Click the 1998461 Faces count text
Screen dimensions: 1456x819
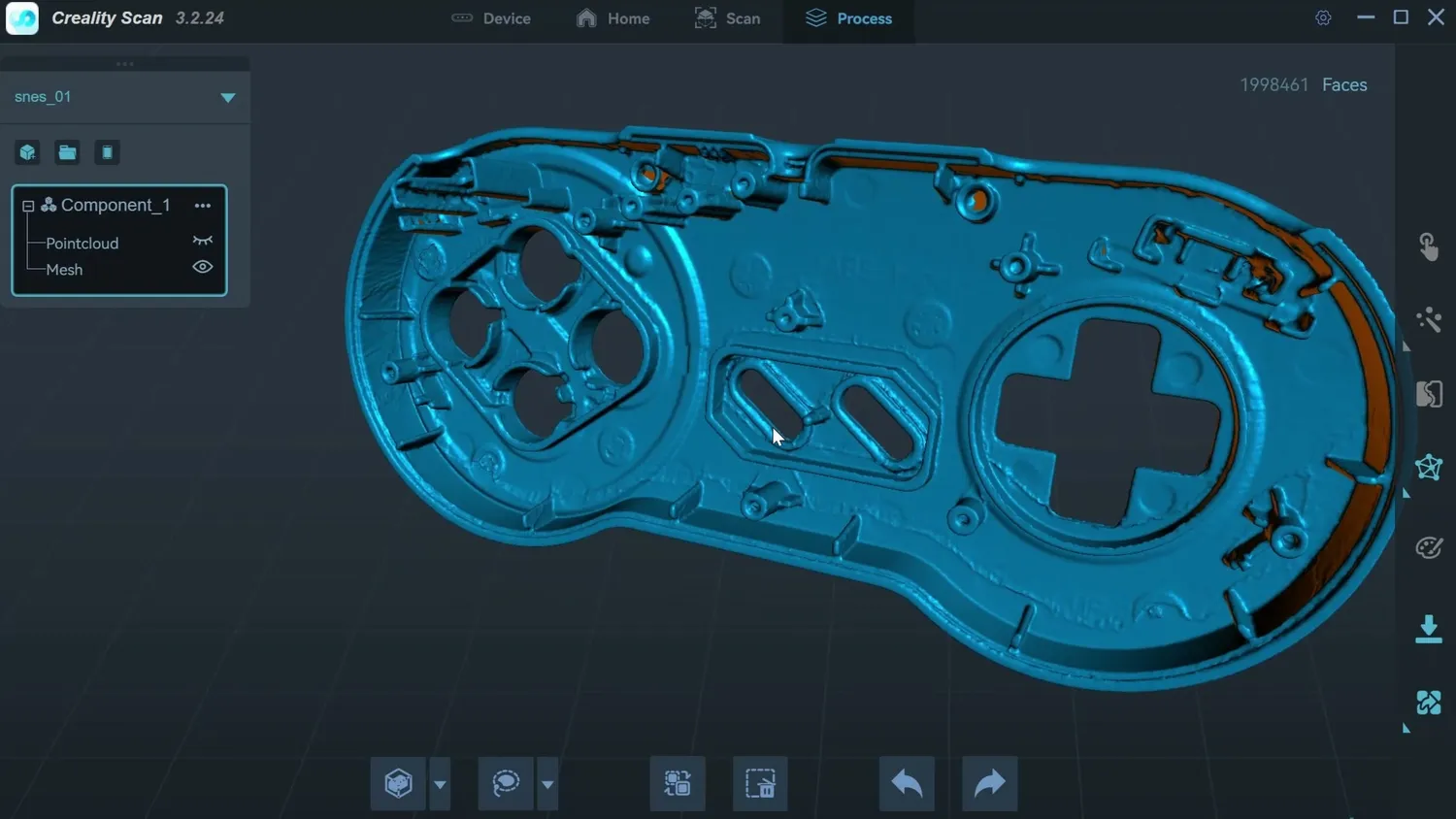tap(1303, 84)
